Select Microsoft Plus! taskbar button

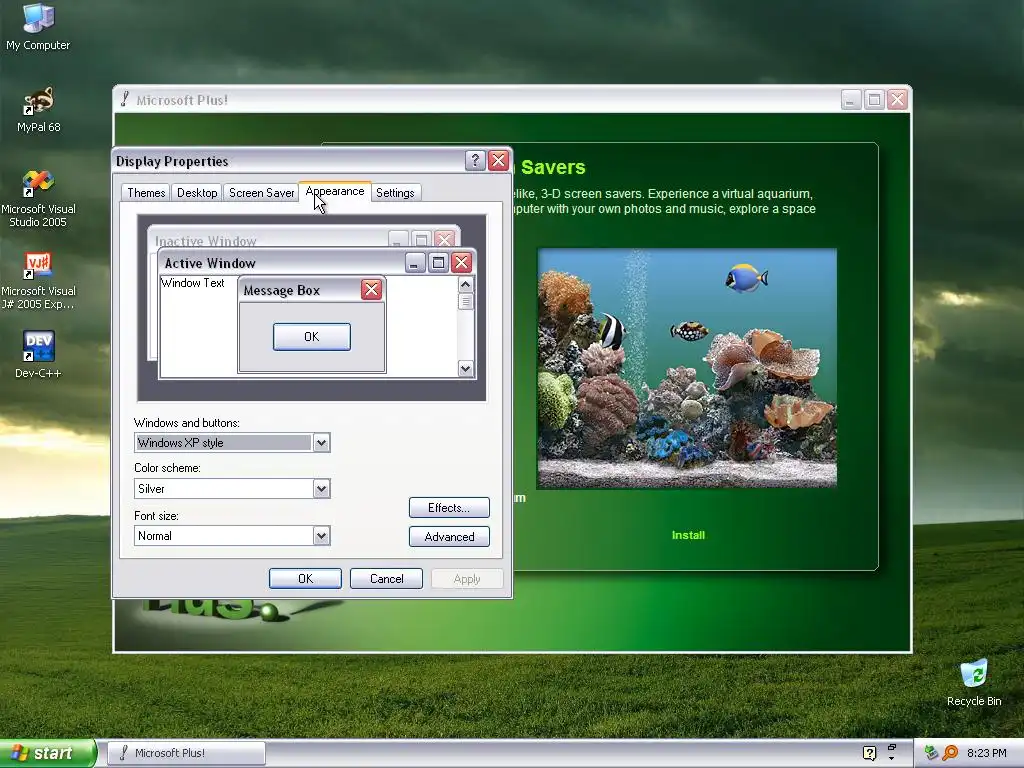[185, 753]
